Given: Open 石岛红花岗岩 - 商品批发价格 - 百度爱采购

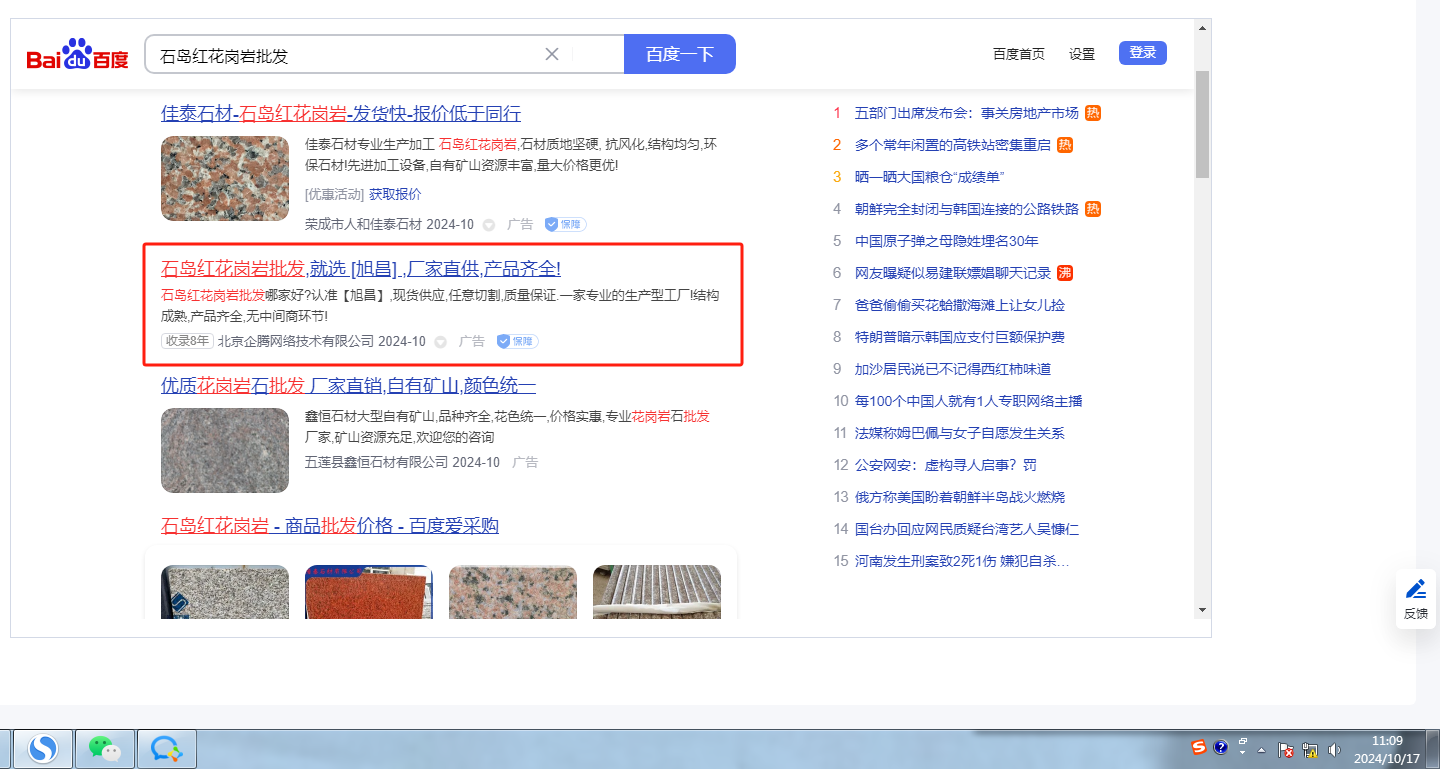Looking at the screenshot, I should tap(330, 526).
